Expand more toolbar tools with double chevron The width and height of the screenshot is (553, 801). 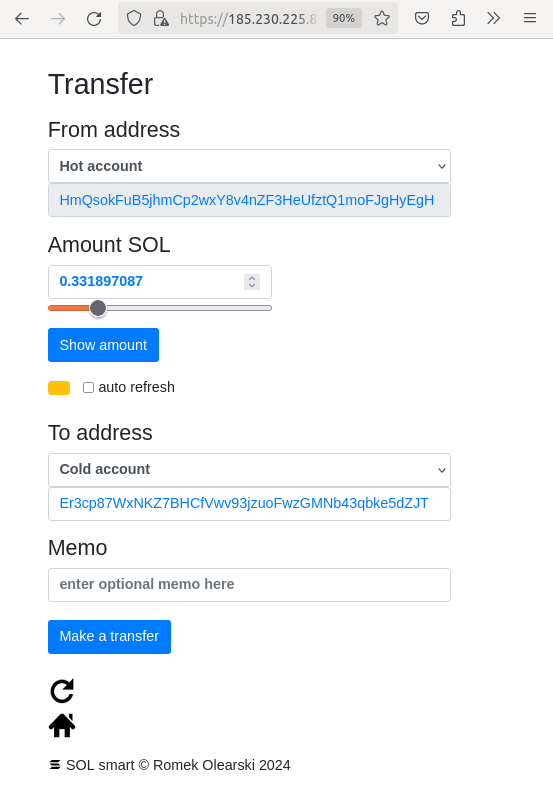point(493,19)
